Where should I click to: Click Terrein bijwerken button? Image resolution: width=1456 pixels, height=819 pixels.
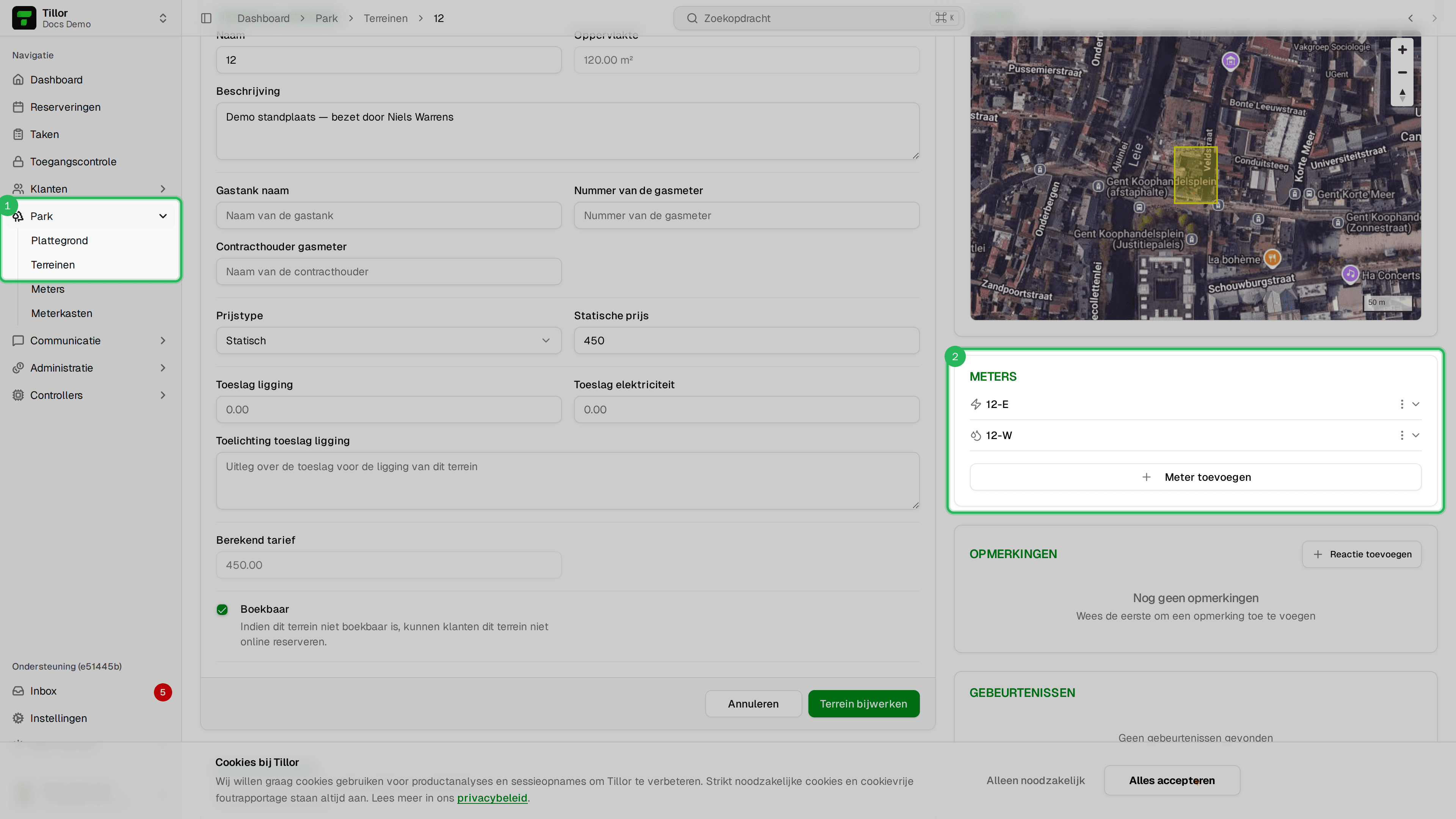(863, 704)
